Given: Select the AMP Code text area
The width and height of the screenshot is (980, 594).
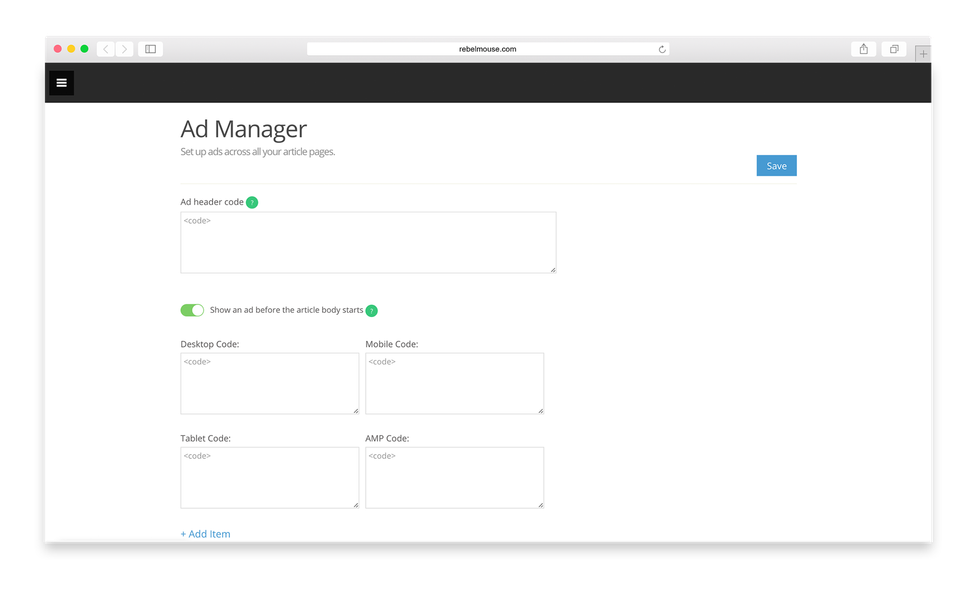Looking at the screenshot, I should click(454, 477).
